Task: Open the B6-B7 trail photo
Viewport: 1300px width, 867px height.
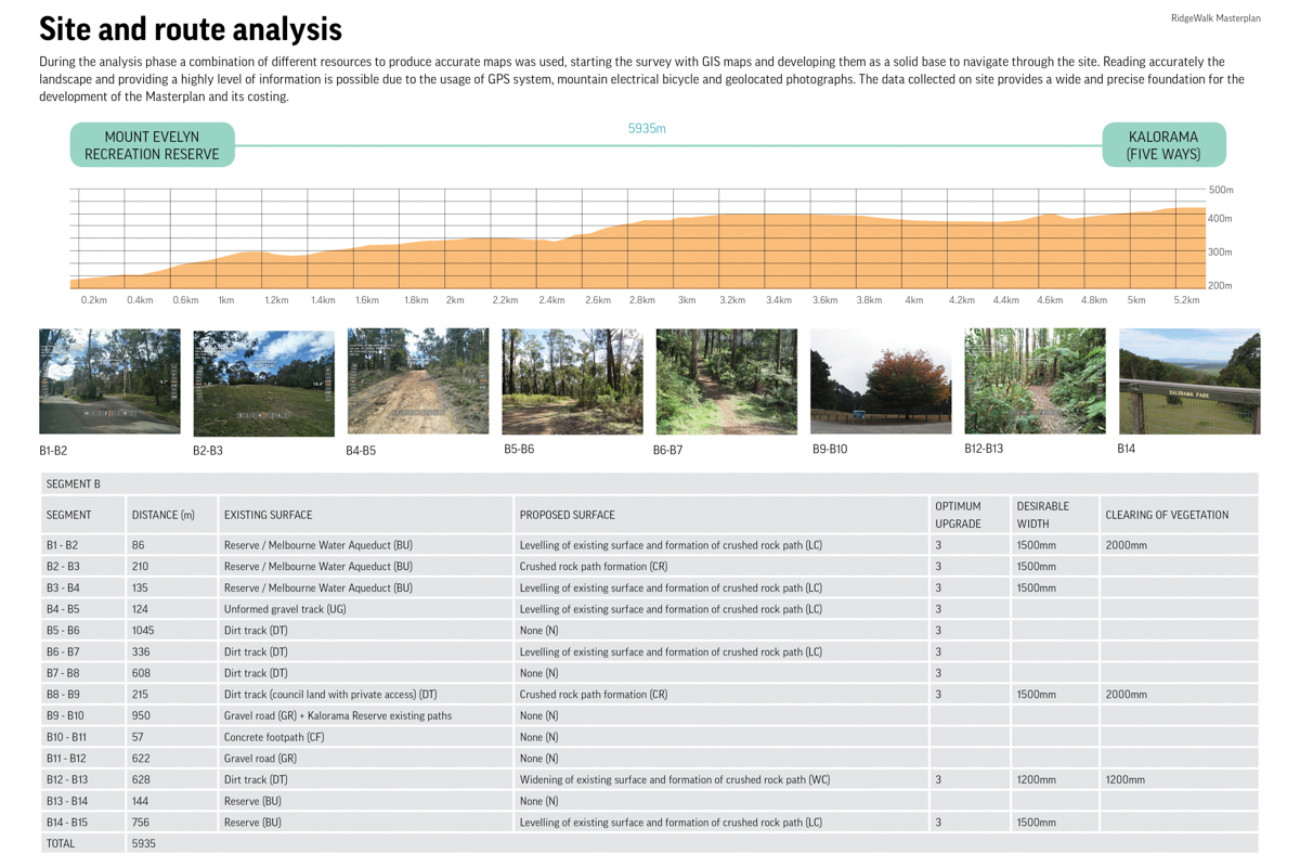Action: tap(726, 381)
